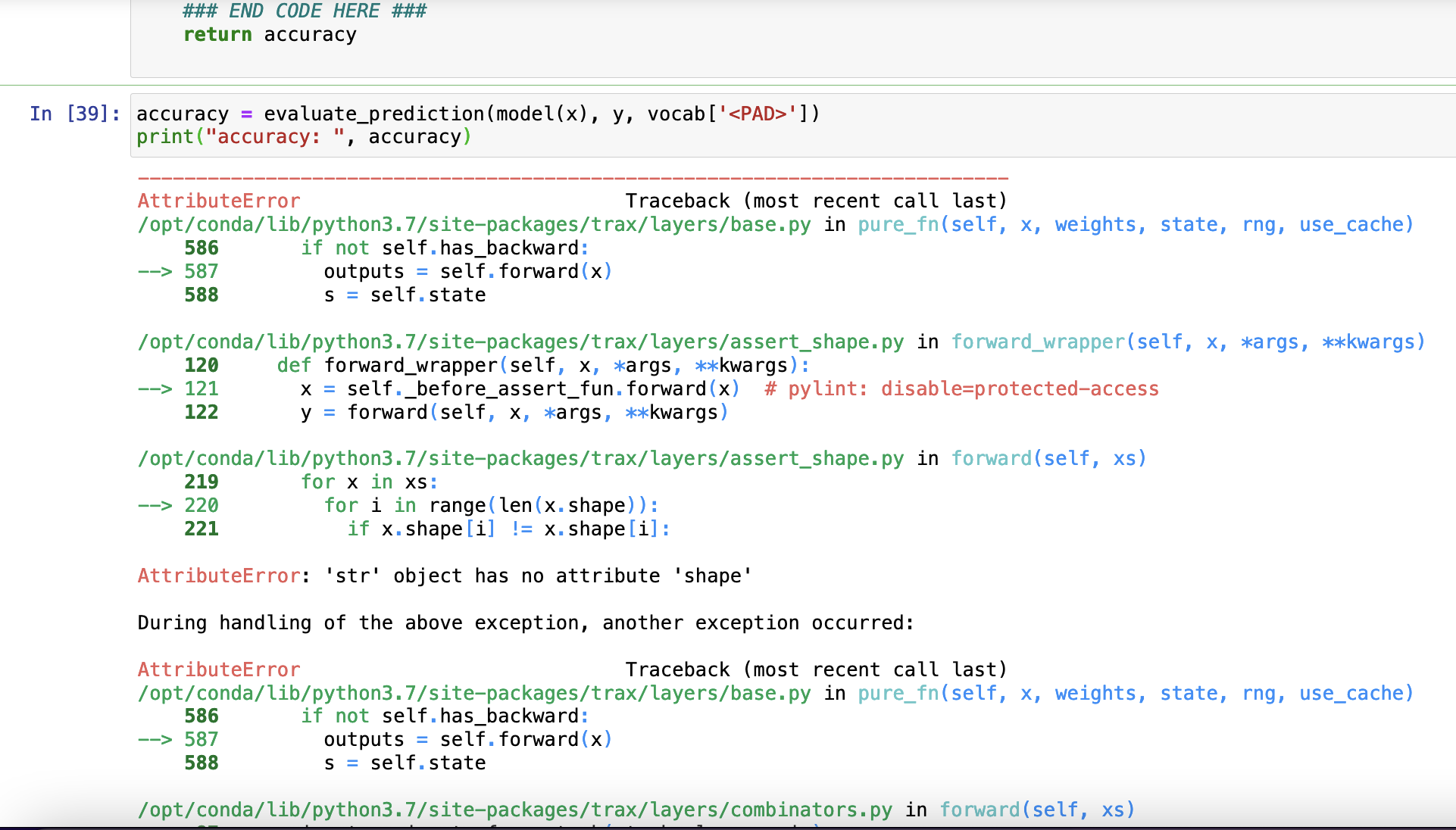This screenshot has height=830, width=1456.
Task: Click the '<PAD>' string in the cell
Action: [758, 114]
